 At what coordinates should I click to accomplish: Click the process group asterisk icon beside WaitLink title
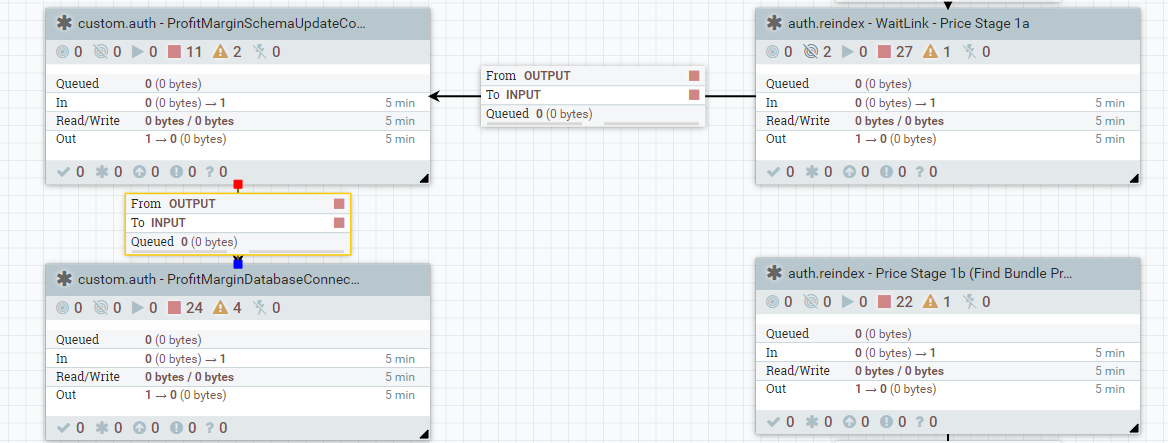pyautogui.click(x=773, y=23)
